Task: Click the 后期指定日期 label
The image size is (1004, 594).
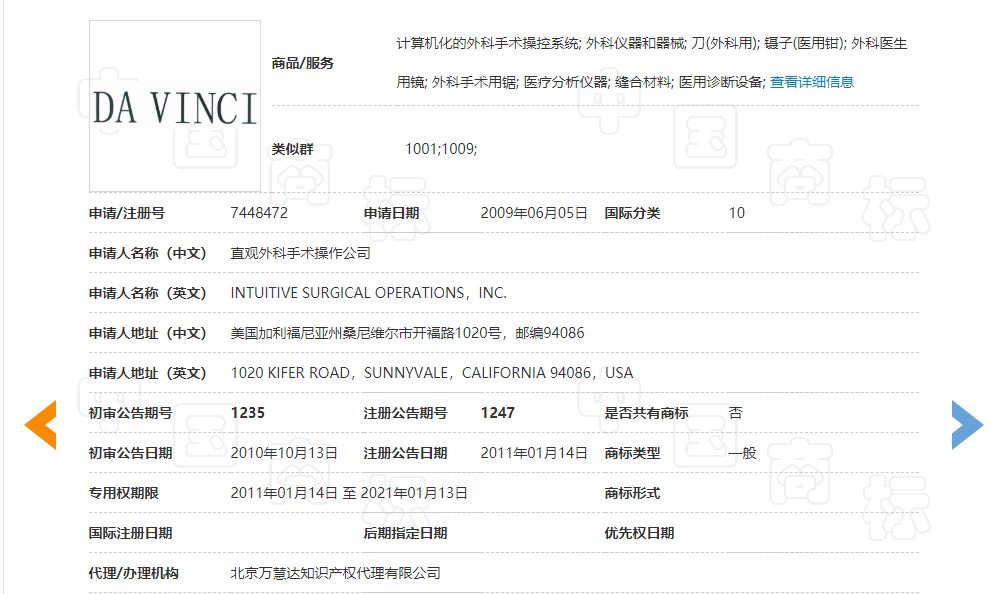Action: click(405, 533)
